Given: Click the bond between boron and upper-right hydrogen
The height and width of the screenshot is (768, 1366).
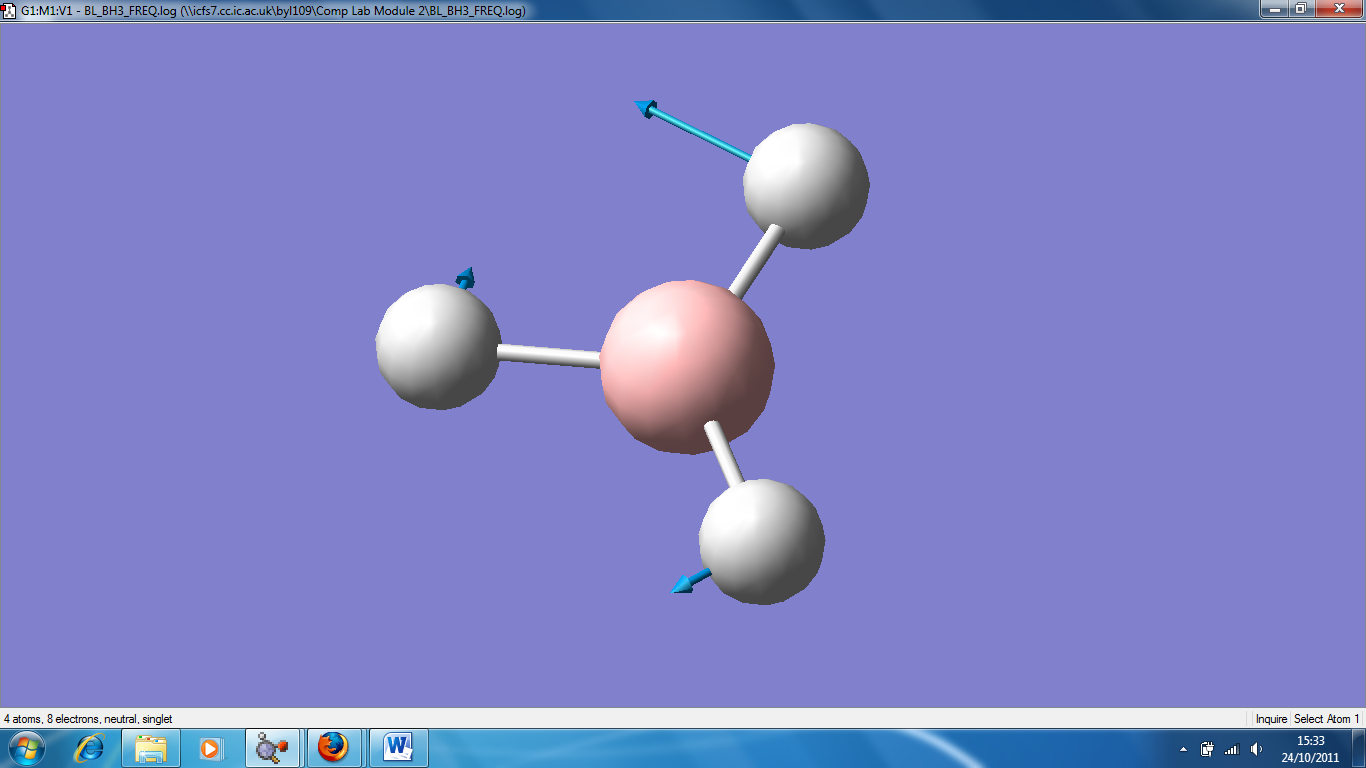Looking at the screenshot, I should pyautogui.click(x=756, y=261).
